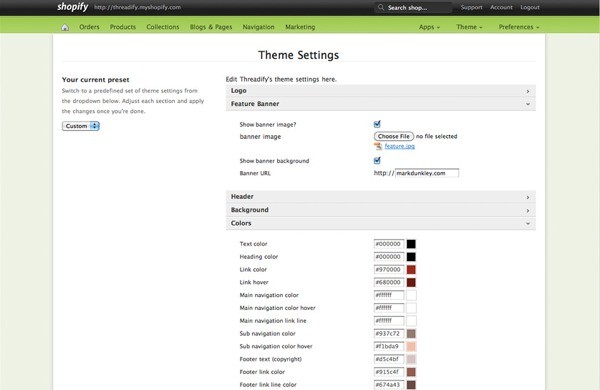
Task: Click the Main navigation color swatch
Action: coord(411,295)
